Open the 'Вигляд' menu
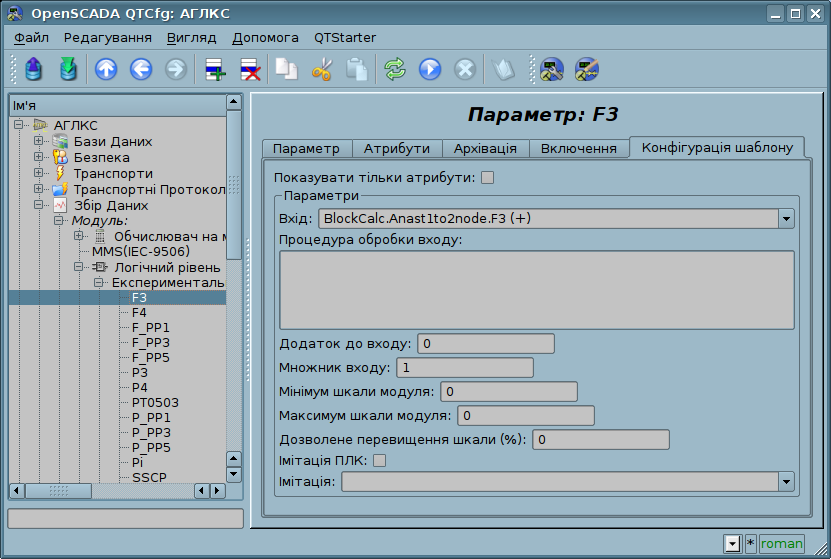Image resolution: width=831 pixels, height=559 pixels. (191, 37)
